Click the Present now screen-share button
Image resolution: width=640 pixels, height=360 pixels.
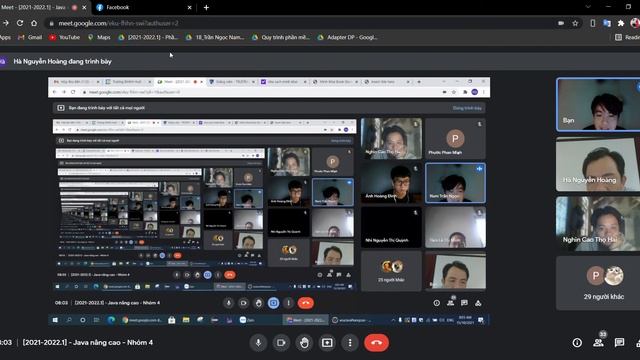point(327,342)
